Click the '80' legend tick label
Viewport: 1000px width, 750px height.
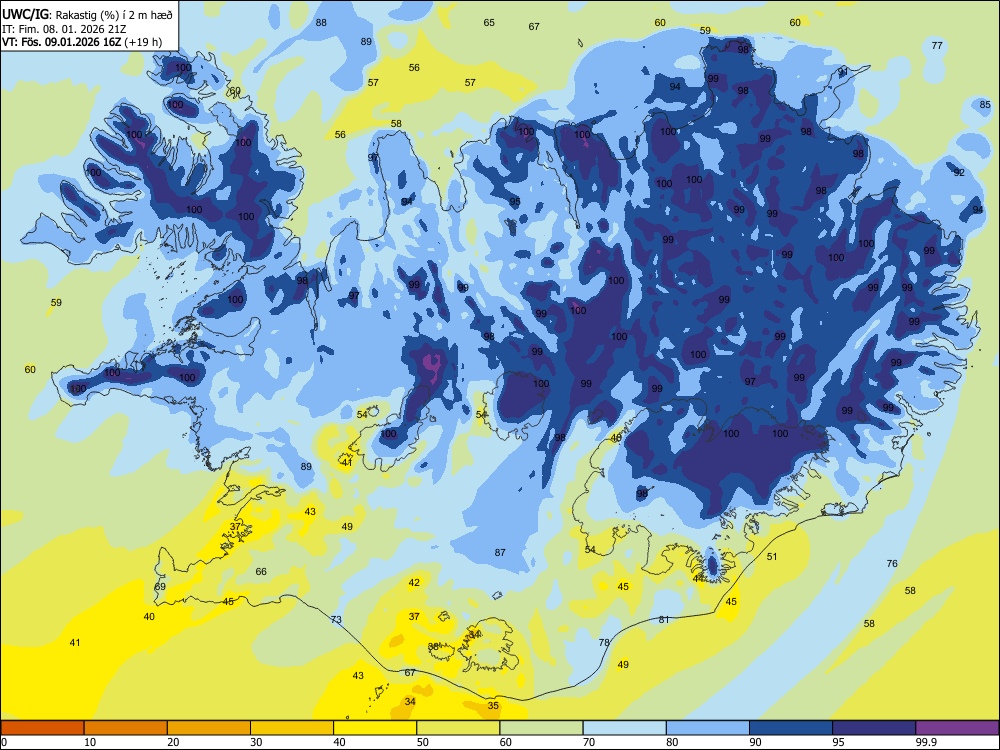click(672, 742)
